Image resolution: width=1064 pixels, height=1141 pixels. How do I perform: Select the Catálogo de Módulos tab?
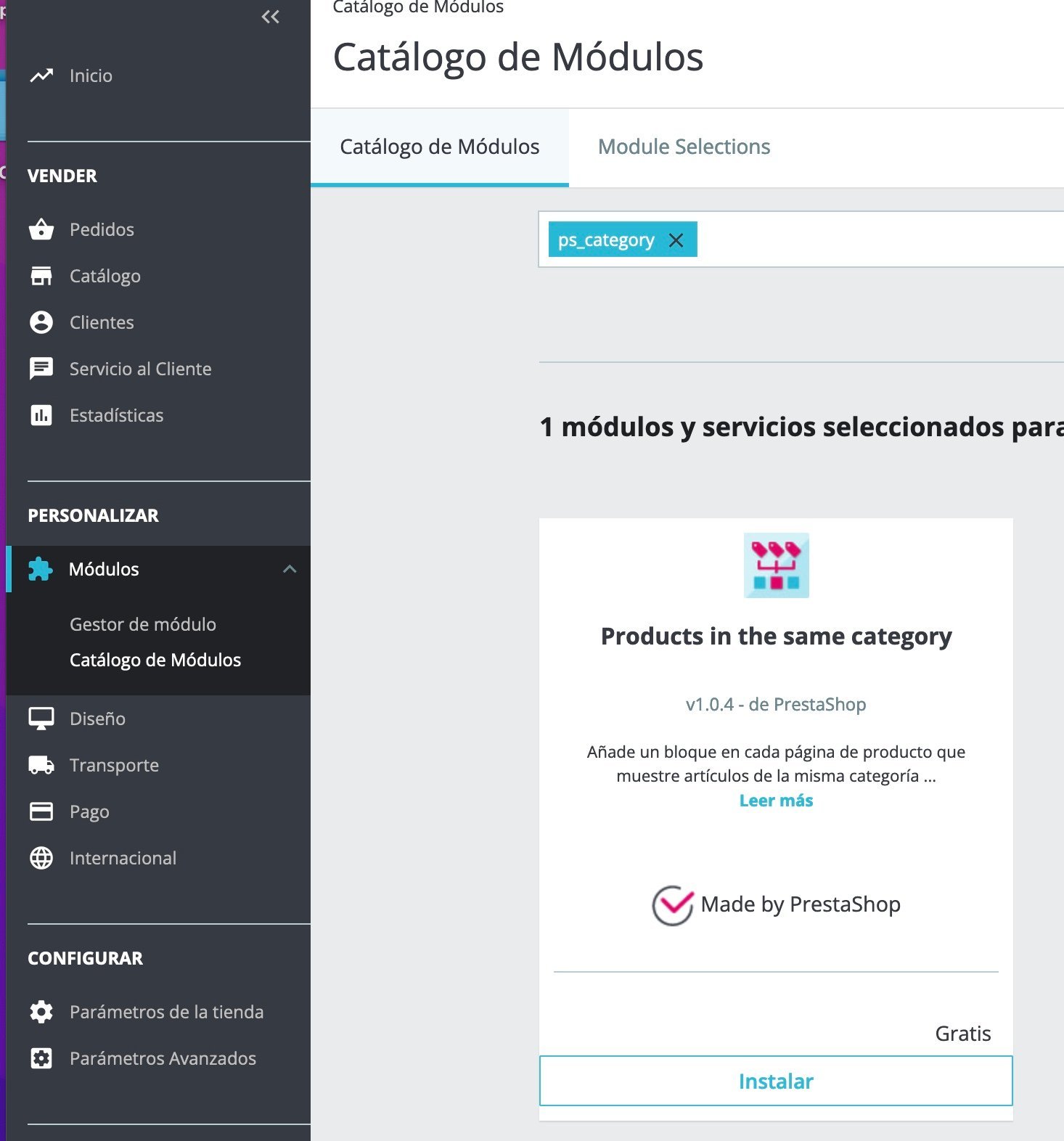point(439,147)
